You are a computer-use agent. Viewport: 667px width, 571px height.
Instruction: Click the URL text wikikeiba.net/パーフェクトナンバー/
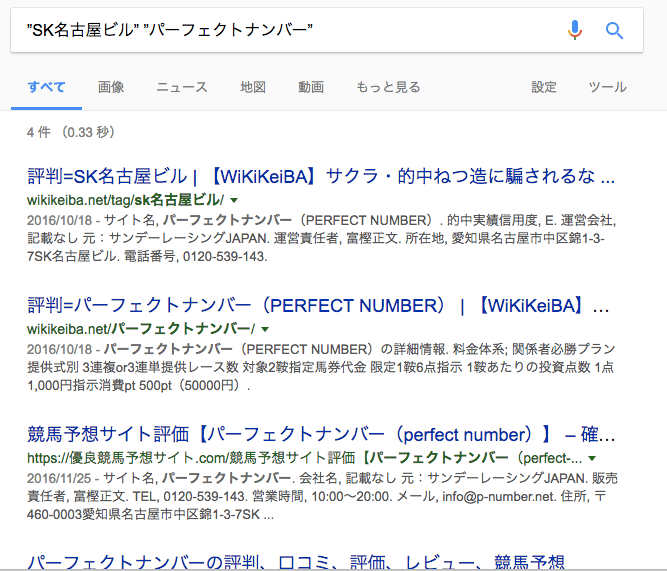tap(141, 329)
